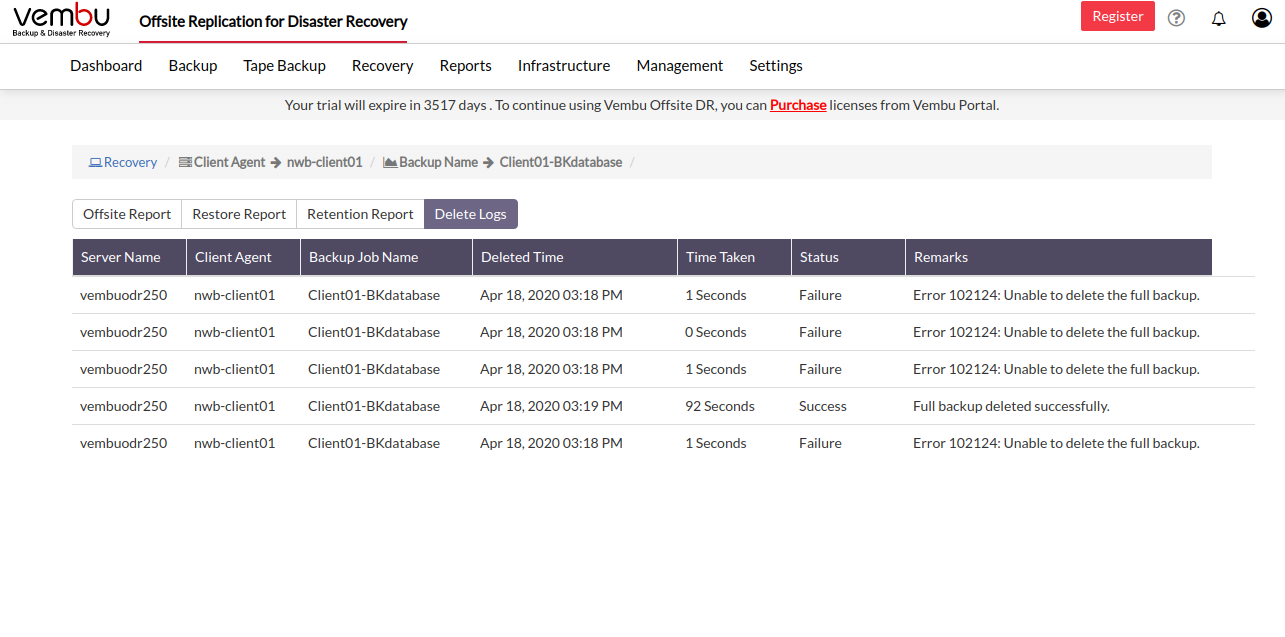
Task: Click nwb-client01 in the 92 Seconds row
Action: click(x=234, y=406)
